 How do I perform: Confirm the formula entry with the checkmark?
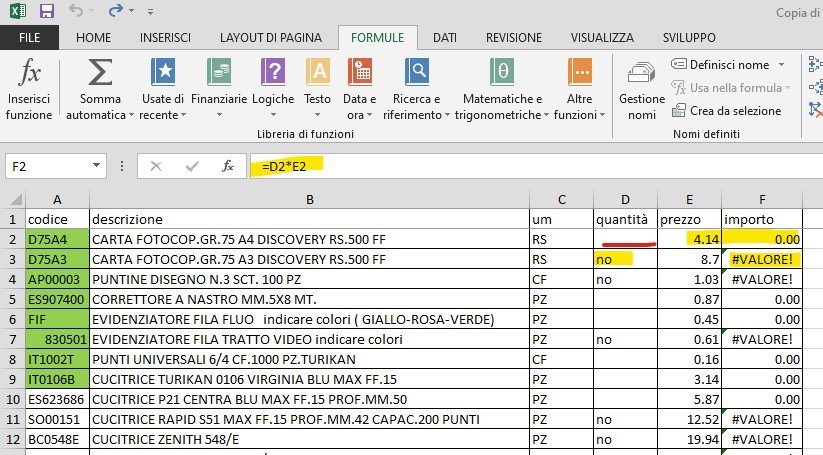pos(192,166)
